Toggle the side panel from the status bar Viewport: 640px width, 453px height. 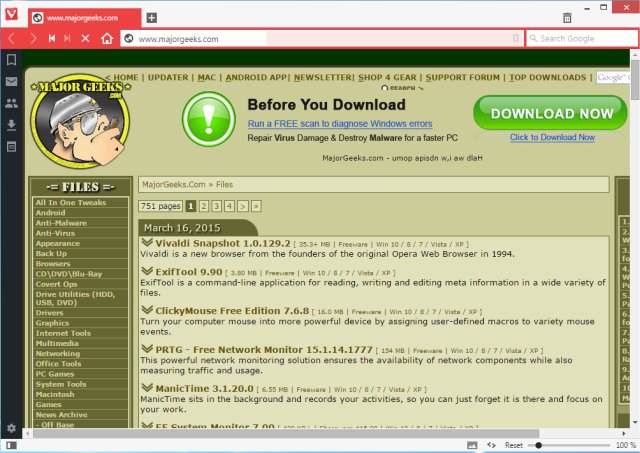click(x=10, y=444)
